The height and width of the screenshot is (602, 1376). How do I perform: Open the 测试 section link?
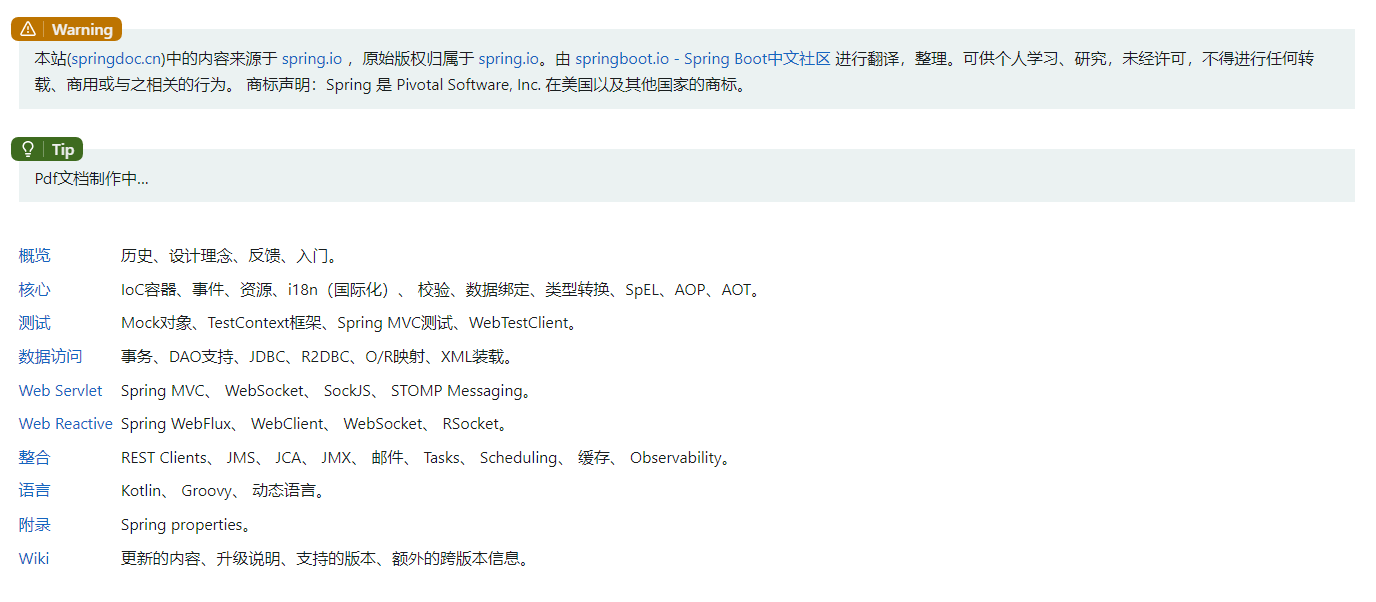pos(34,323)
